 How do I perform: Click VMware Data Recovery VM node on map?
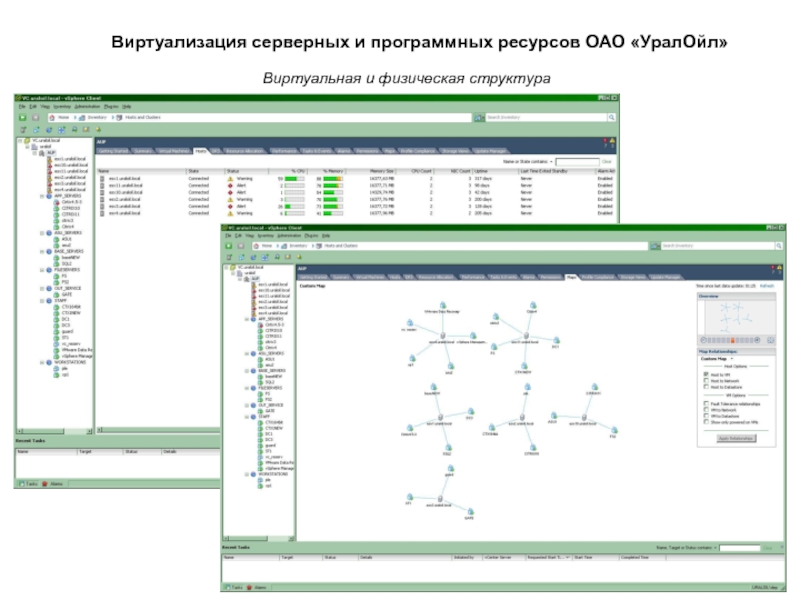click(x=443, y=306)
